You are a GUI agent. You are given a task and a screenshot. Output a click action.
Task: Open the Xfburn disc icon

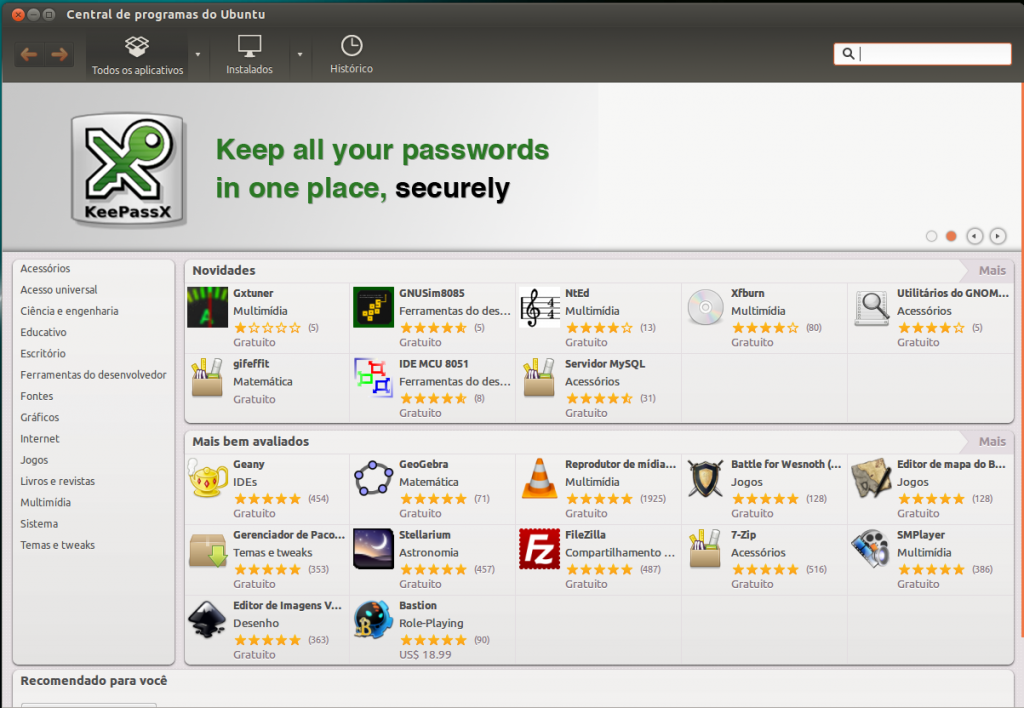click(705, 307)
